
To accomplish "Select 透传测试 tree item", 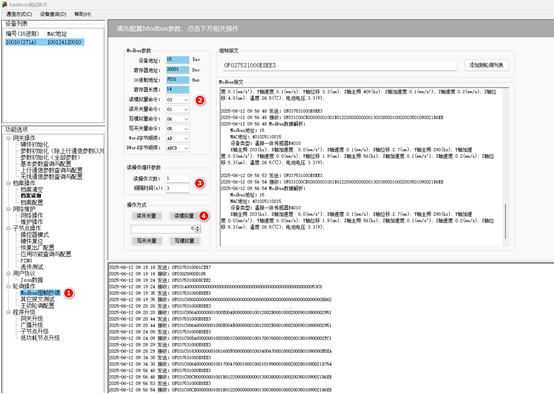I will [32, 267].
